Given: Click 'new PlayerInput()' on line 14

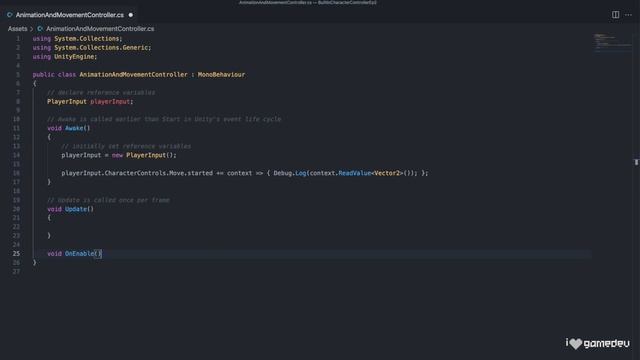Looking at the screenshot, I should tap(144, 155).
